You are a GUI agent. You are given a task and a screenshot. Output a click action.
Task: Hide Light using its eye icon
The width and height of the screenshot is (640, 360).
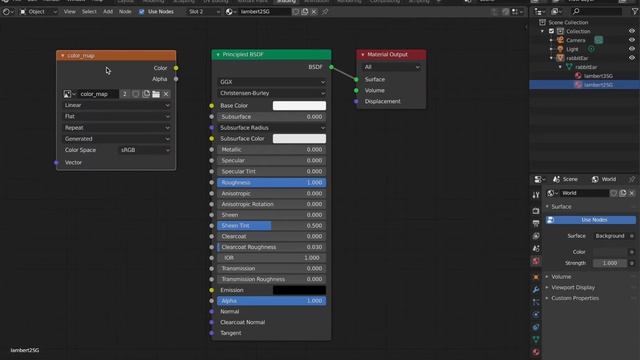pos(632,49)
